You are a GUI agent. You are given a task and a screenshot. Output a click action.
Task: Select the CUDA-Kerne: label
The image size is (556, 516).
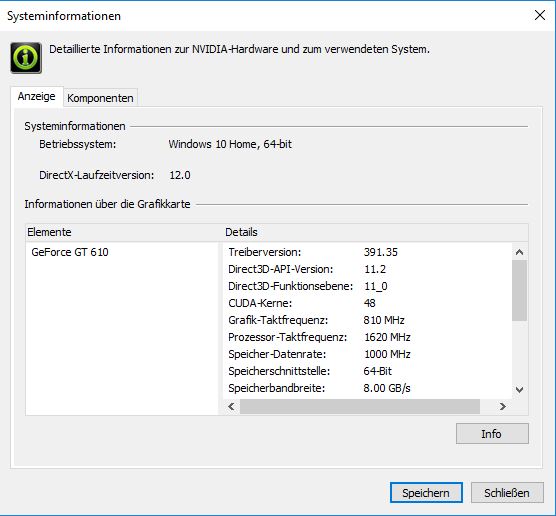coord(260,303)
